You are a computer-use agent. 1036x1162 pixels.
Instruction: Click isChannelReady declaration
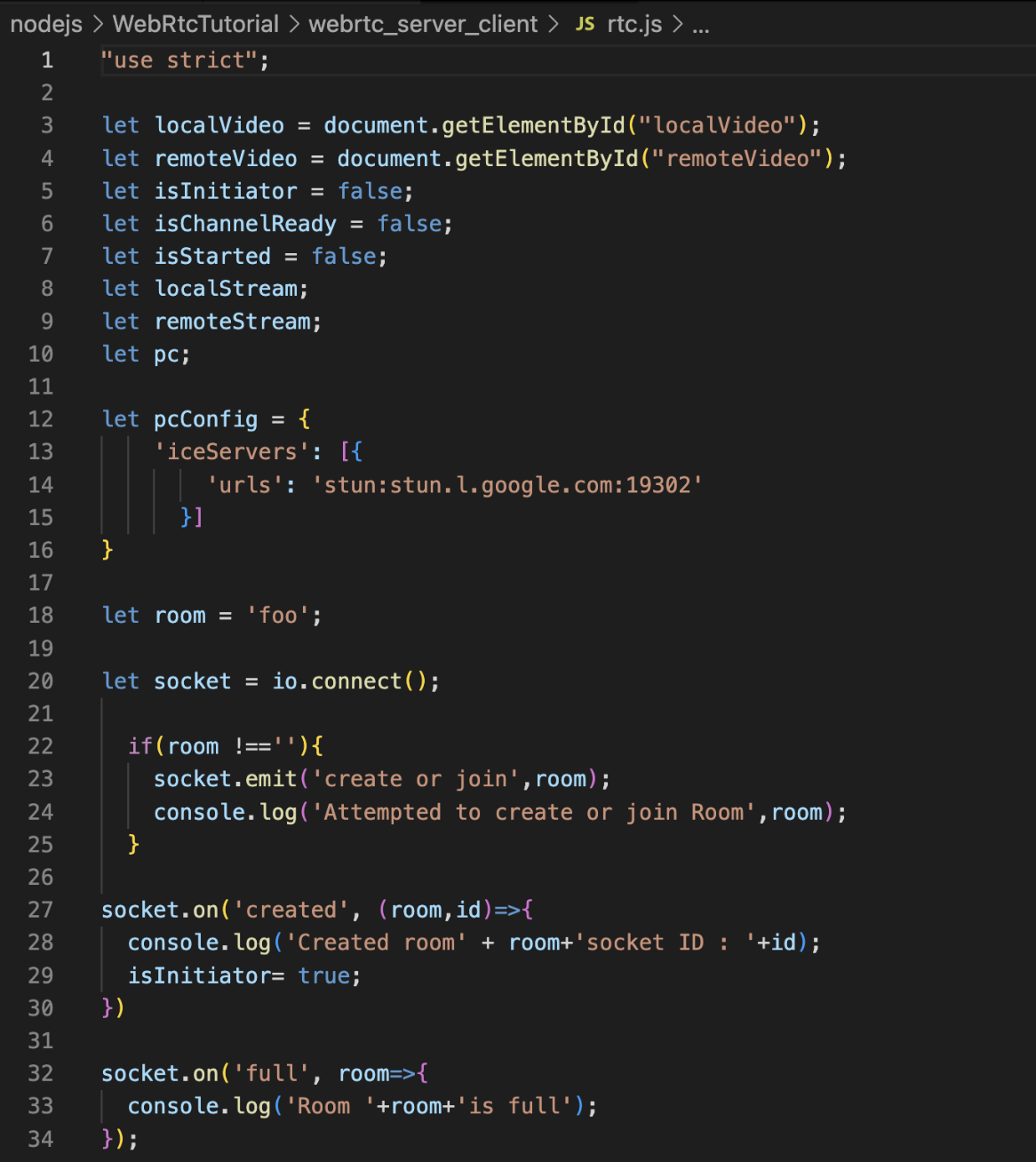coord(245,224)
